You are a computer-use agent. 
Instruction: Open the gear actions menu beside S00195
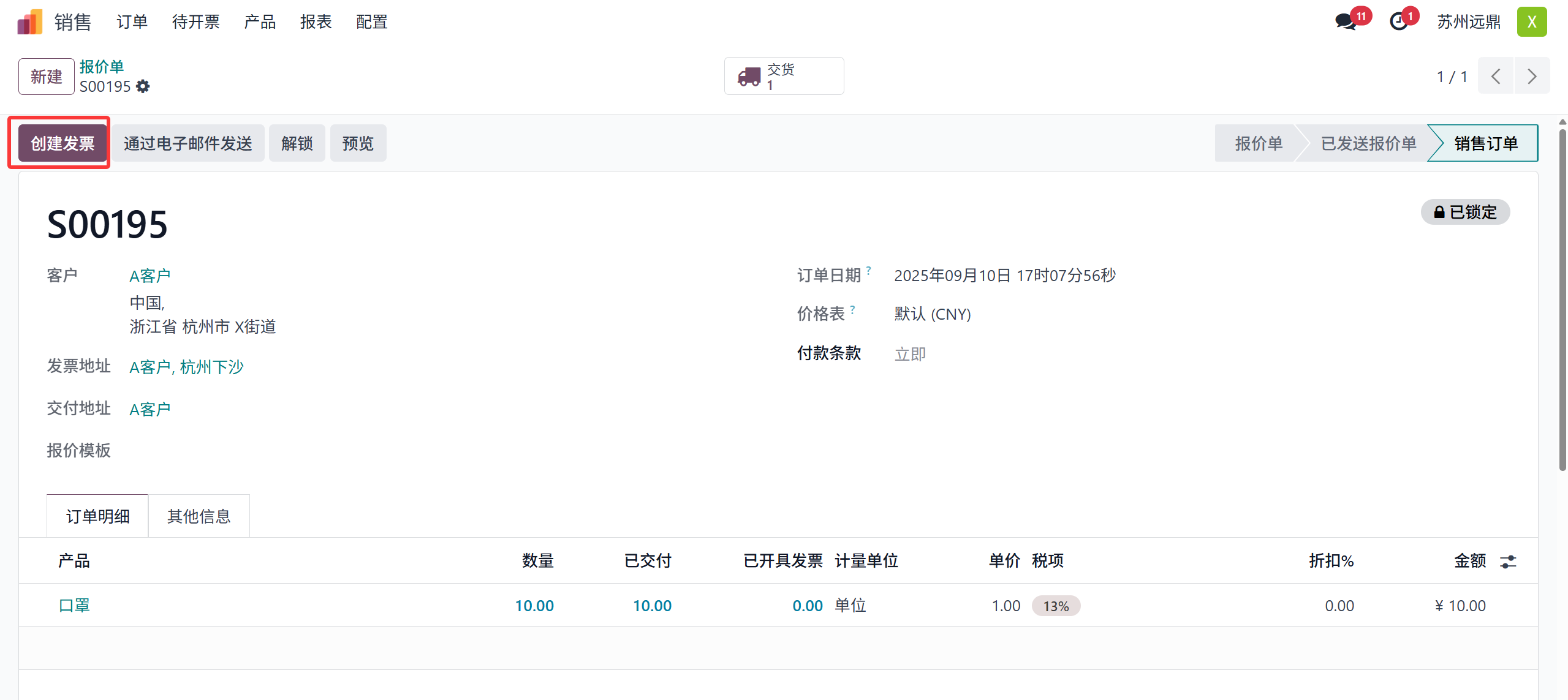pos(143,86)
